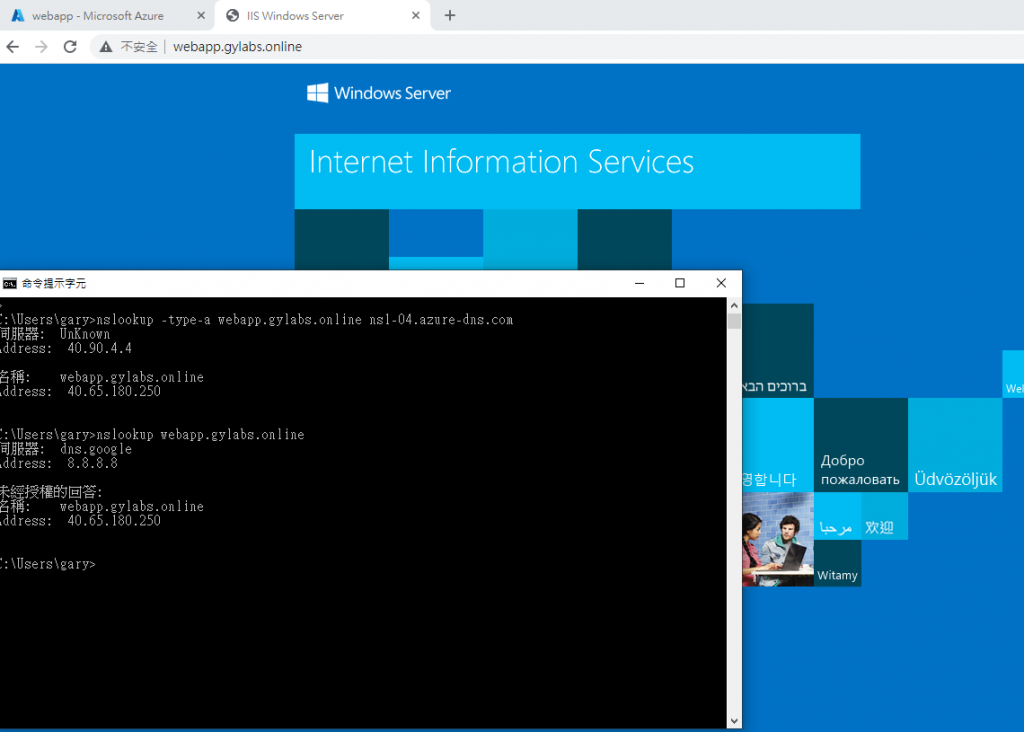Click the not secure warning icon
Image resolution: width=1024 pixels, height=732 pixels.
(106, 46)
